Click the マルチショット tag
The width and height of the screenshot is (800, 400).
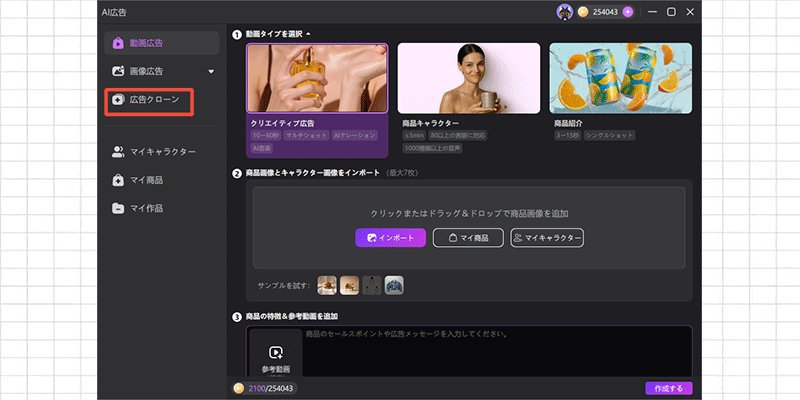306,136
